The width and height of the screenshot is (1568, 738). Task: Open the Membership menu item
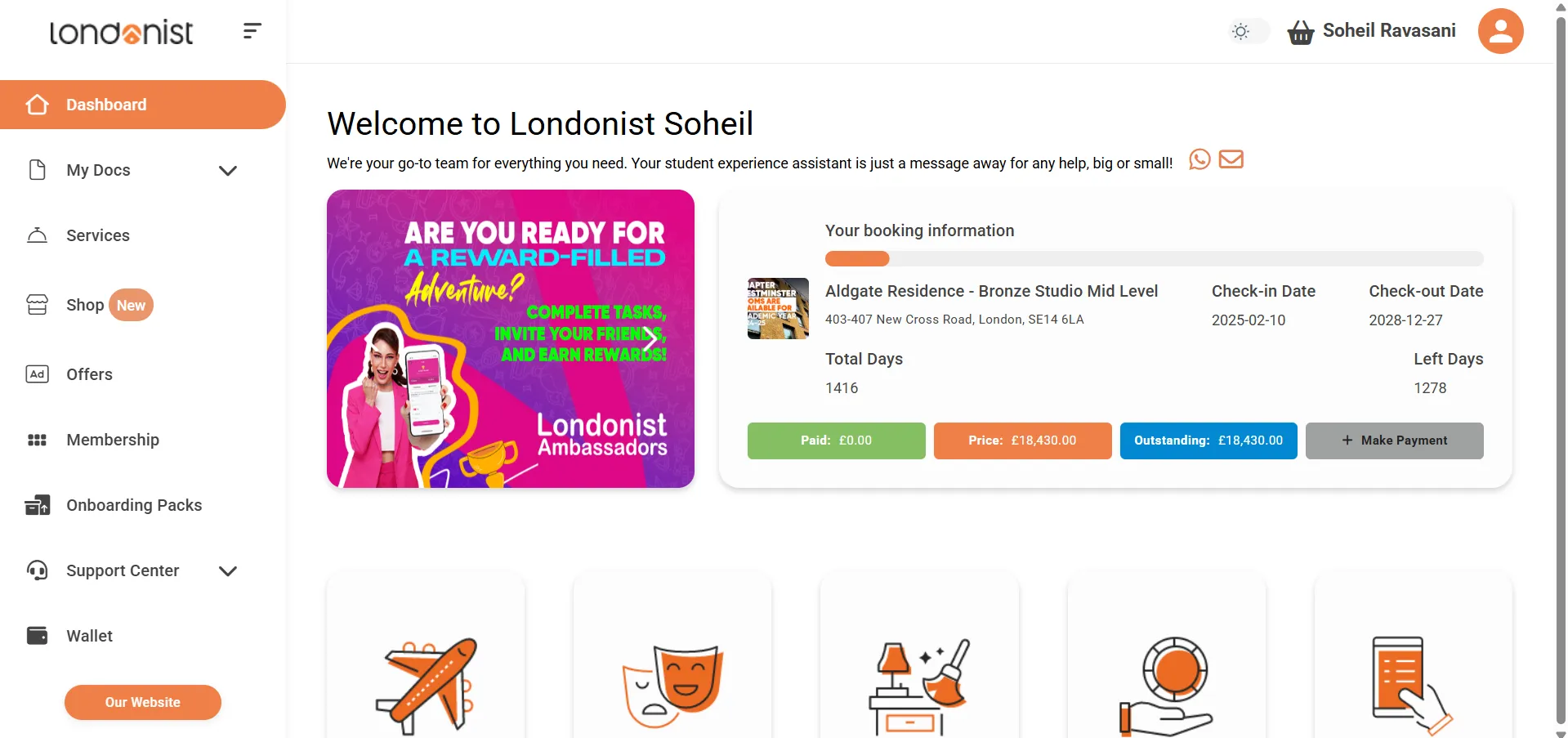(112, 440)
